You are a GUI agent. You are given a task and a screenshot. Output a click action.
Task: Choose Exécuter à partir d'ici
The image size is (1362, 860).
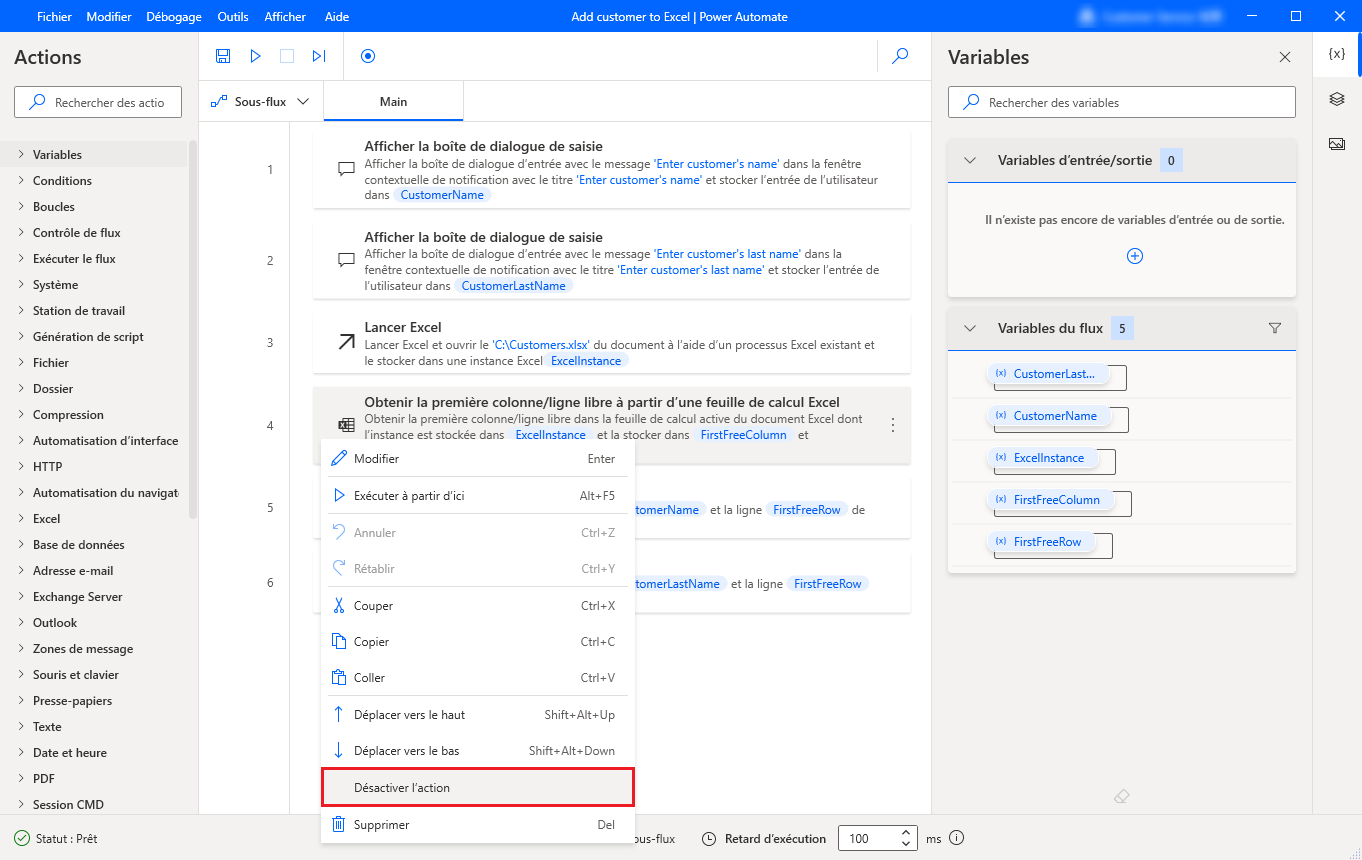click(478, 496)
